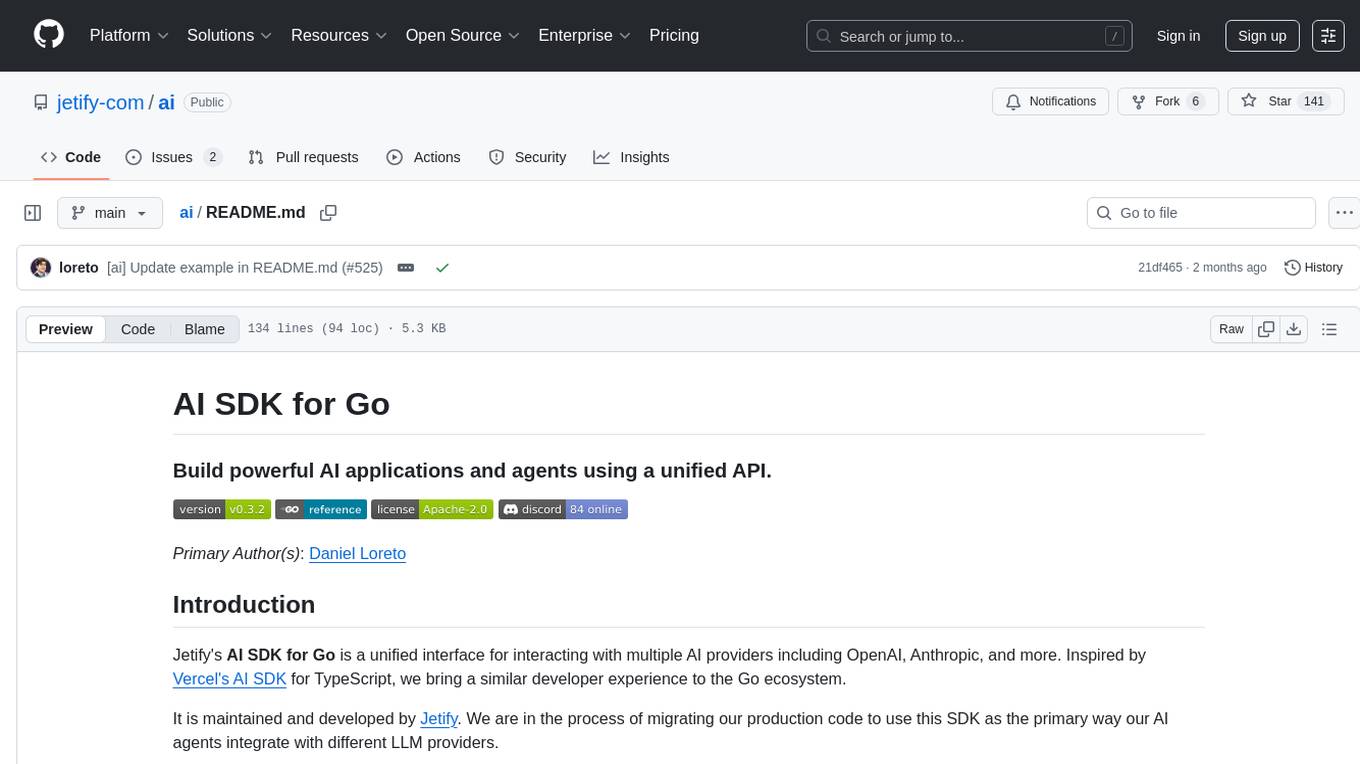The width and height of the screenshot is (1360, 764).
Task: Open the GitHub home logo
Action: 49,35
